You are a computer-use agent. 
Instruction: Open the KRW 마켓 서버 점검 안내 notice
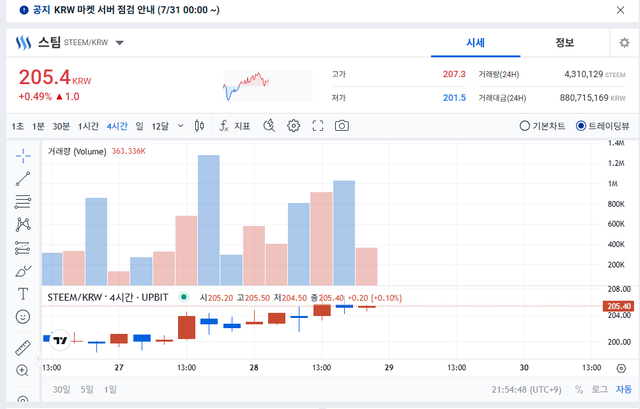(x=137, y=10)
